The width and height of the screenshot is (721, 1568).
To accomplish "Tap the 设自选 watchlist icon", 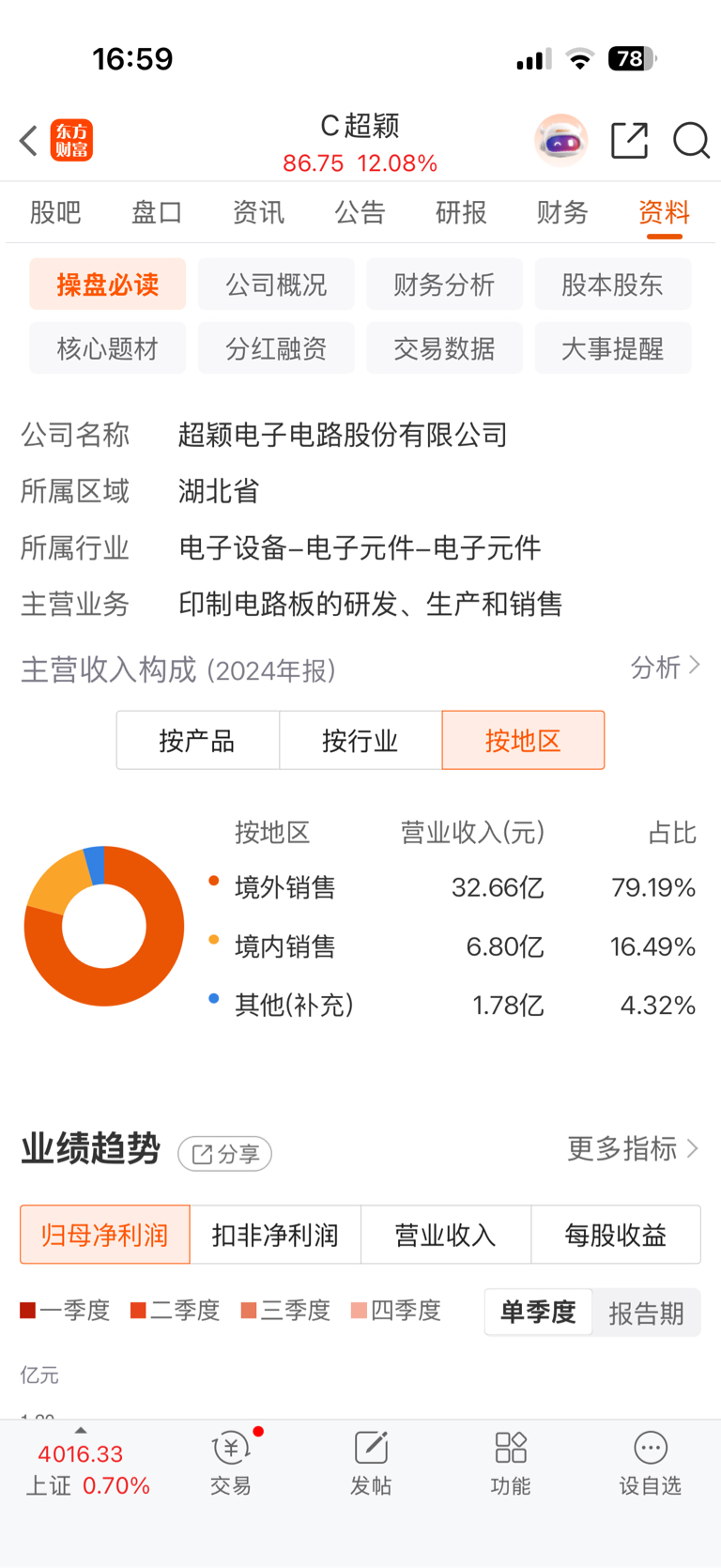I will pyautogui.click(x=650, y=1462).
